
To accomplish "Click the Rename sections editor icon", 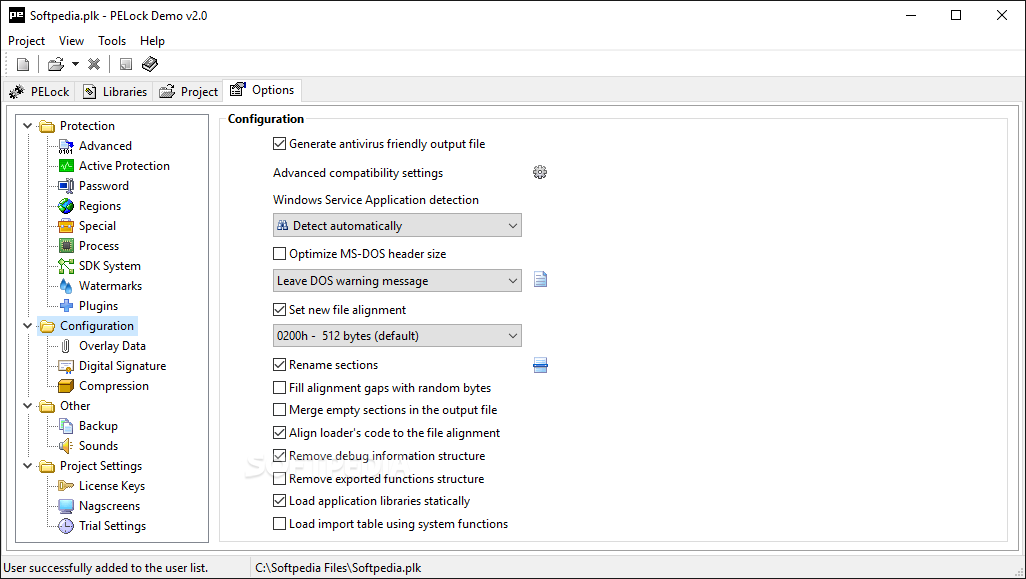I will pyautogui.click(x=540, y=365).
